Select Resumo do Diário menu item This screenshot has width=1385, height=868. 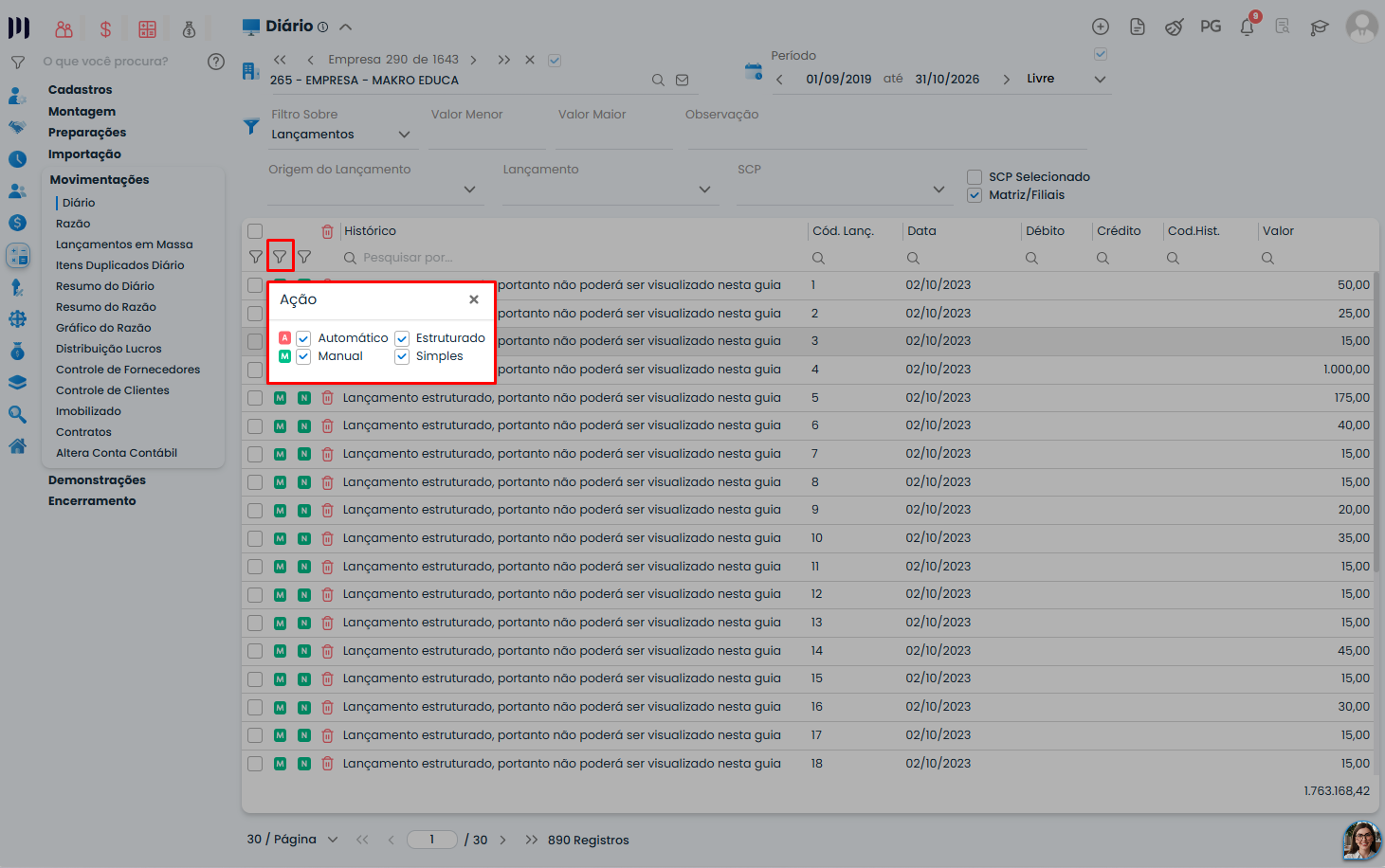[105, 286]
